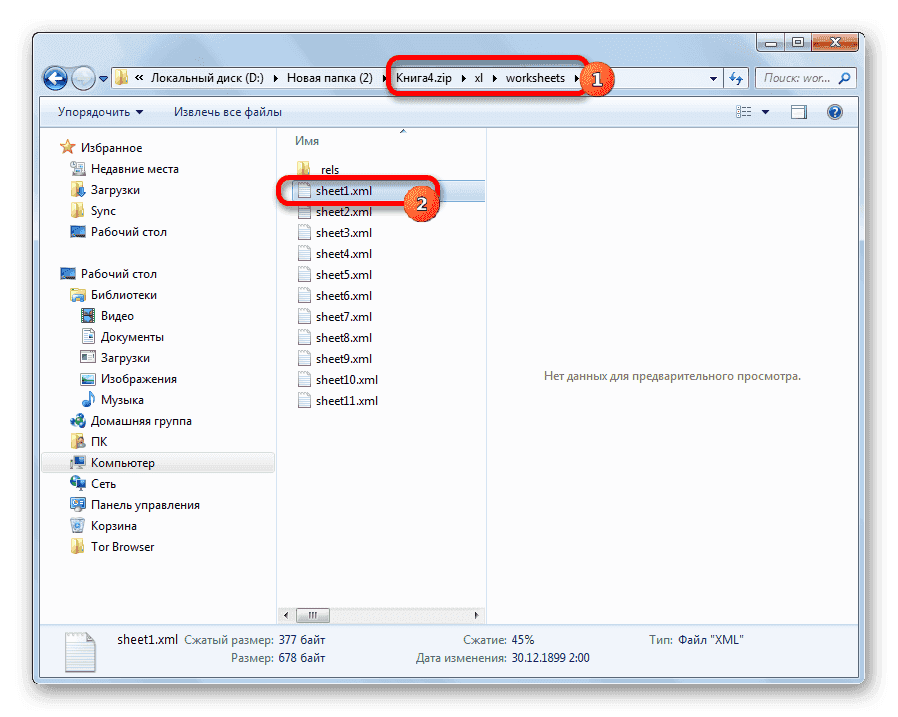Open the recent locations dropdown arrow
898x717 pixels.
coord(103,79)
